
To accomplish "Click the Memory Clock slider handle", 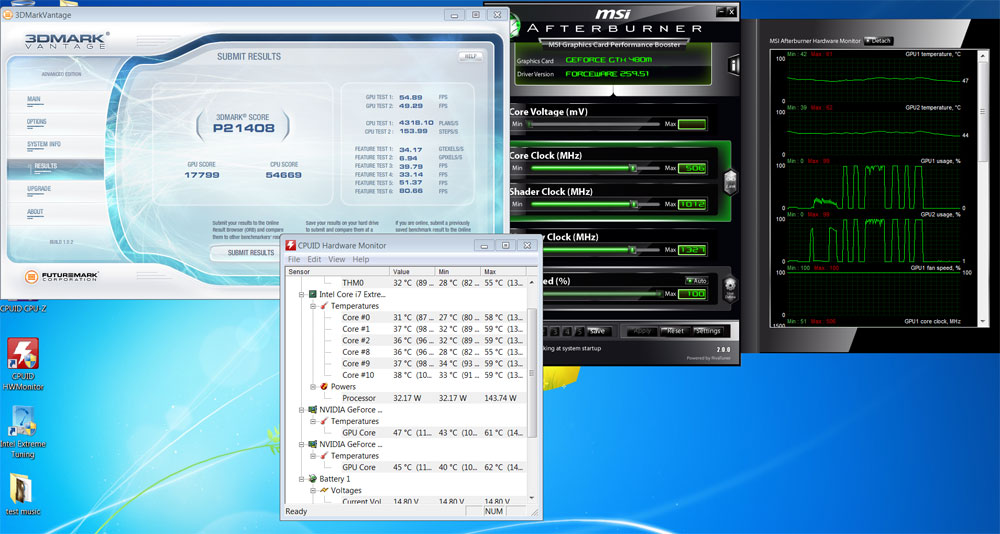I will coord(633,249).
